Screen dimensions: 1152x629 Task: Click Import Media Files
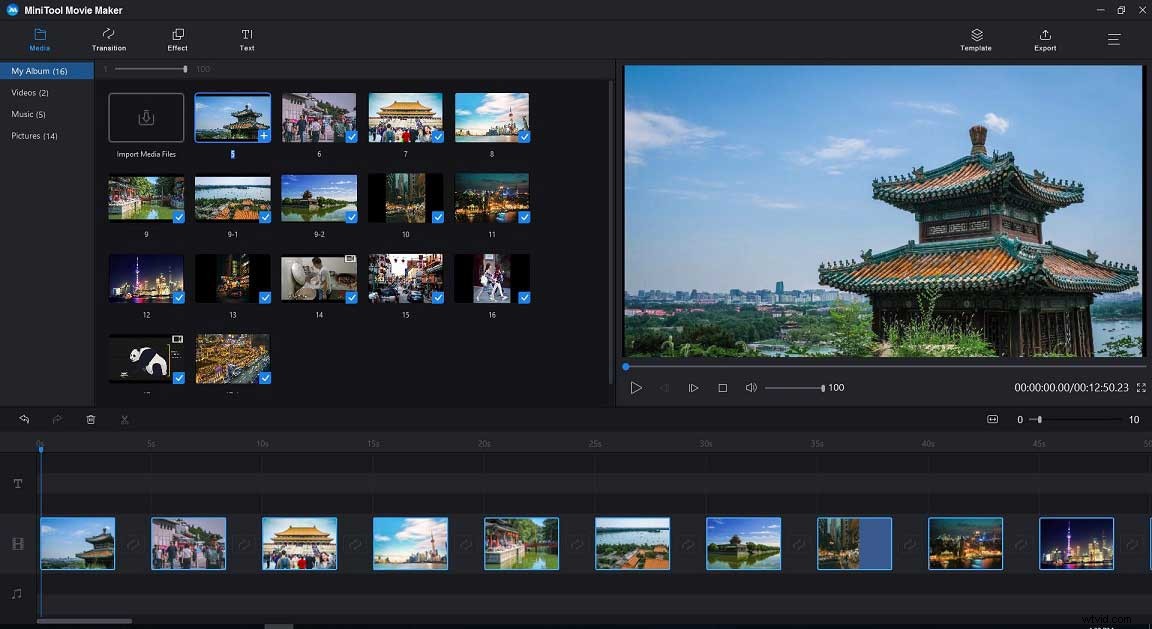[x=146, y=117]
